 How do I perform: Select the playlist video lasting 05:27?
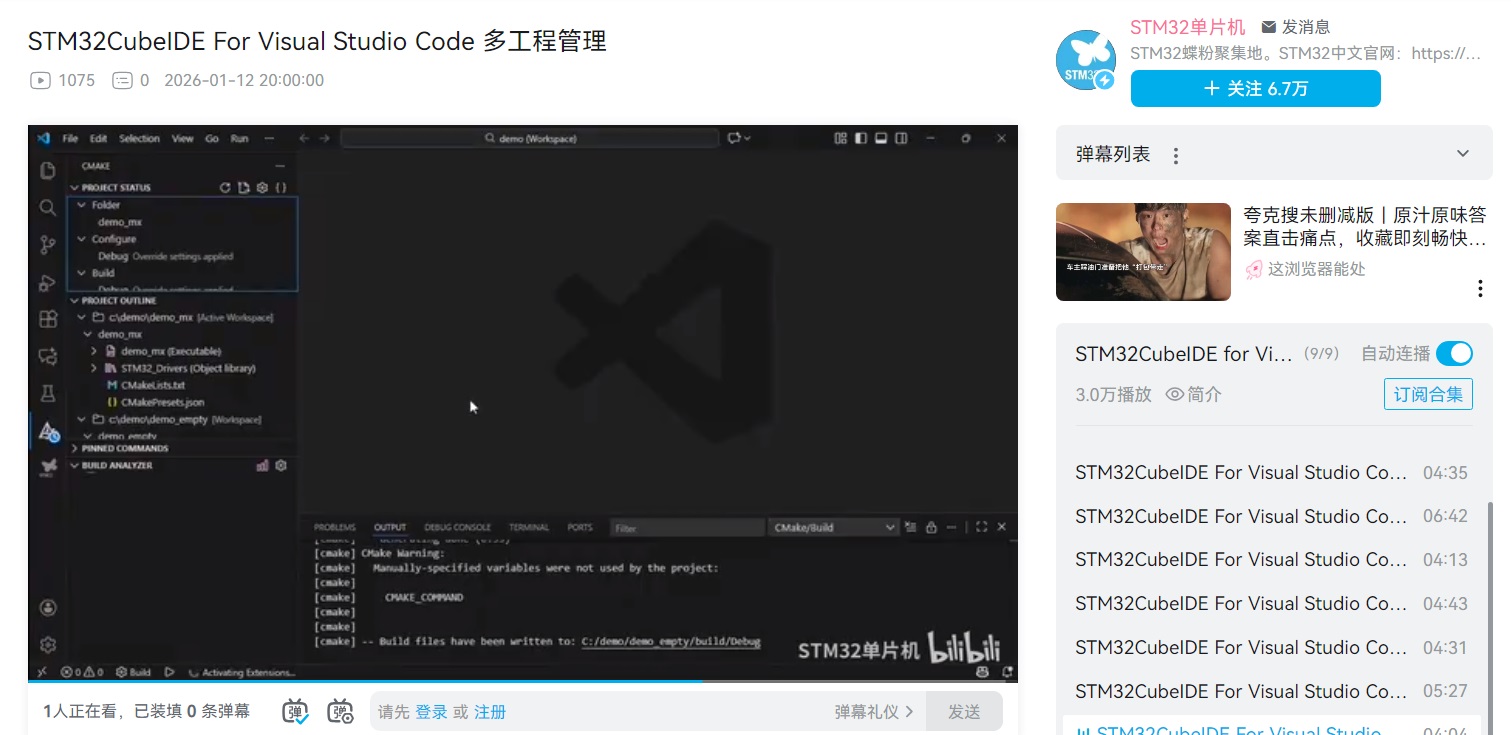[1240, 691]
